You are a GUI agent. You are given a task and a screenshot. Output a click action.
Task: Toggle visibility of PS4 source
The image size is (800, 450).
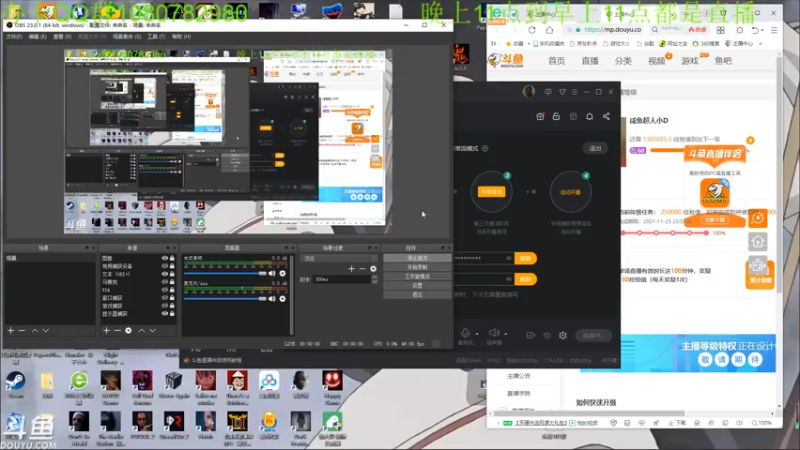tap(165, 290)
